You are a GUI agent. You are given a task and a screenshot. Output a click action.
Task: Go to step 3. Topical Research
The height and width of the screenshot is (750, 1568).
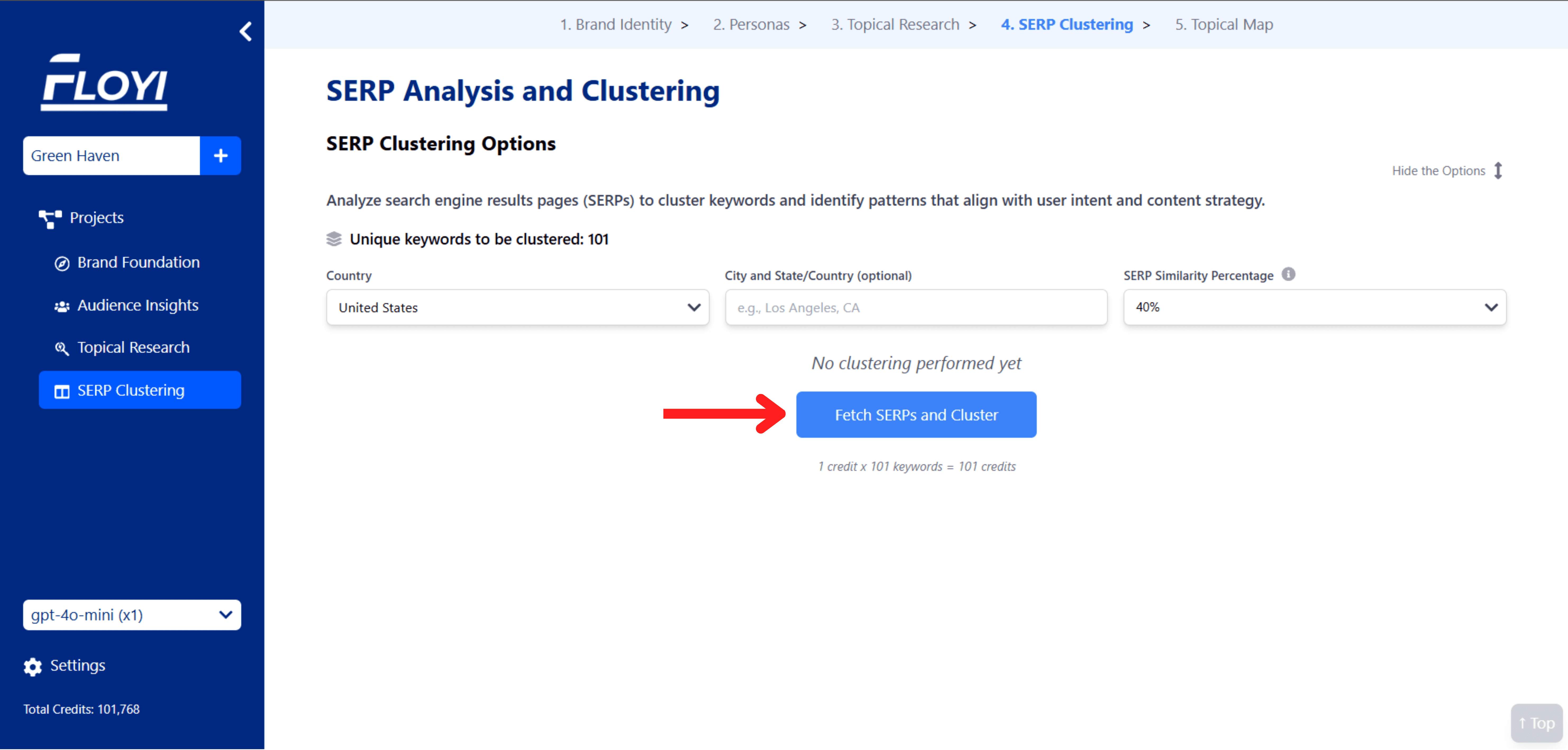click(x=895, y=24)
